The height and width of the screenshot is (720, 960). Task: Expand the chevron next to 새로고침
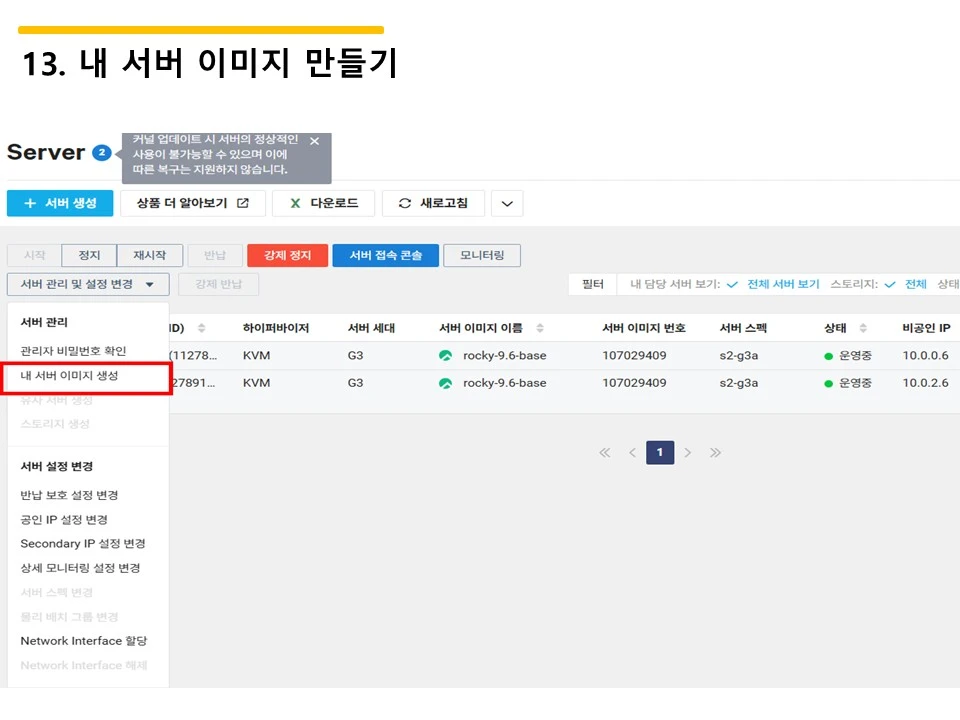point(506,203)
